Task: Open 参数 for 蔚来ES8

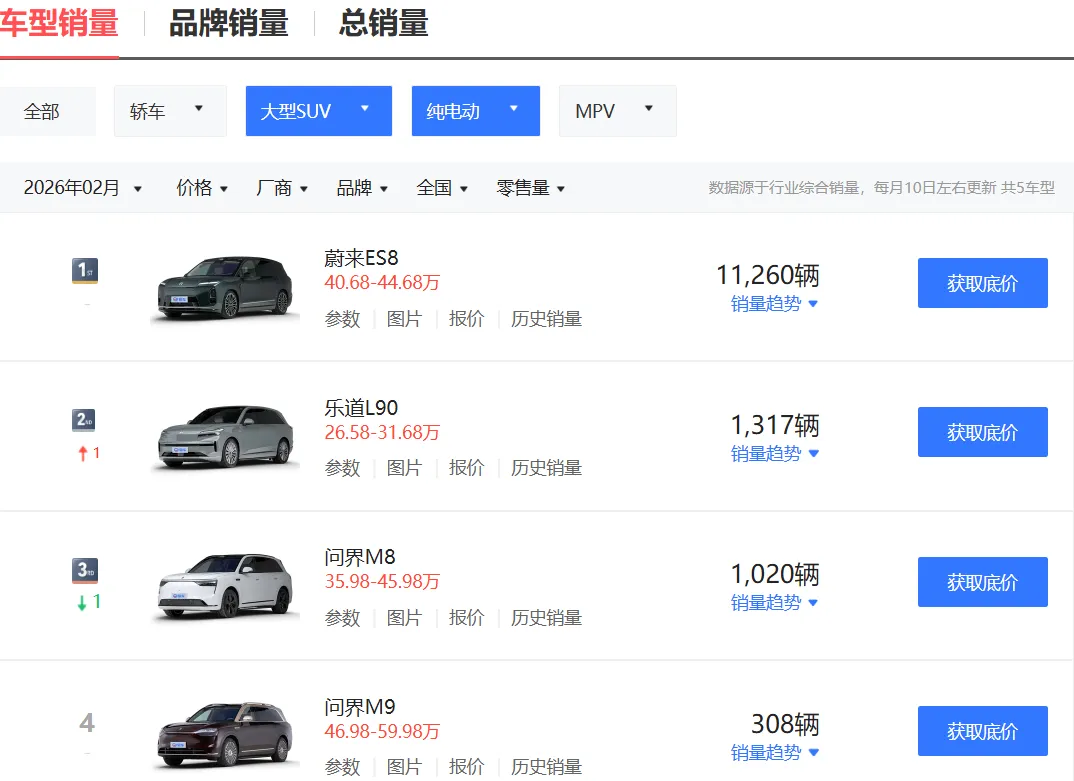Action: pyautogui.click(x=342, y=319)
